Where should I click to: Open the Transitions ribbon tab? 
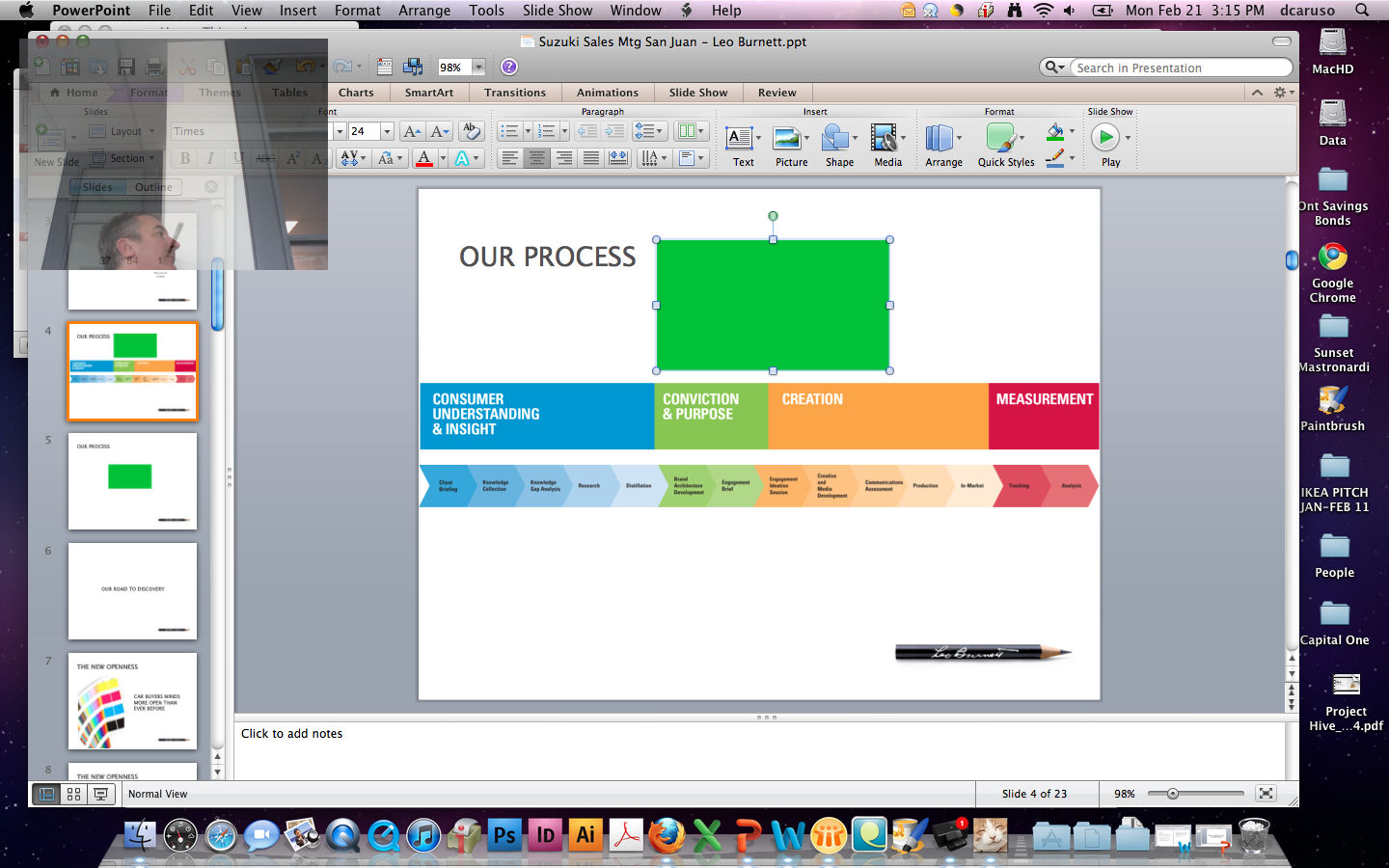(x=514, y=93)
